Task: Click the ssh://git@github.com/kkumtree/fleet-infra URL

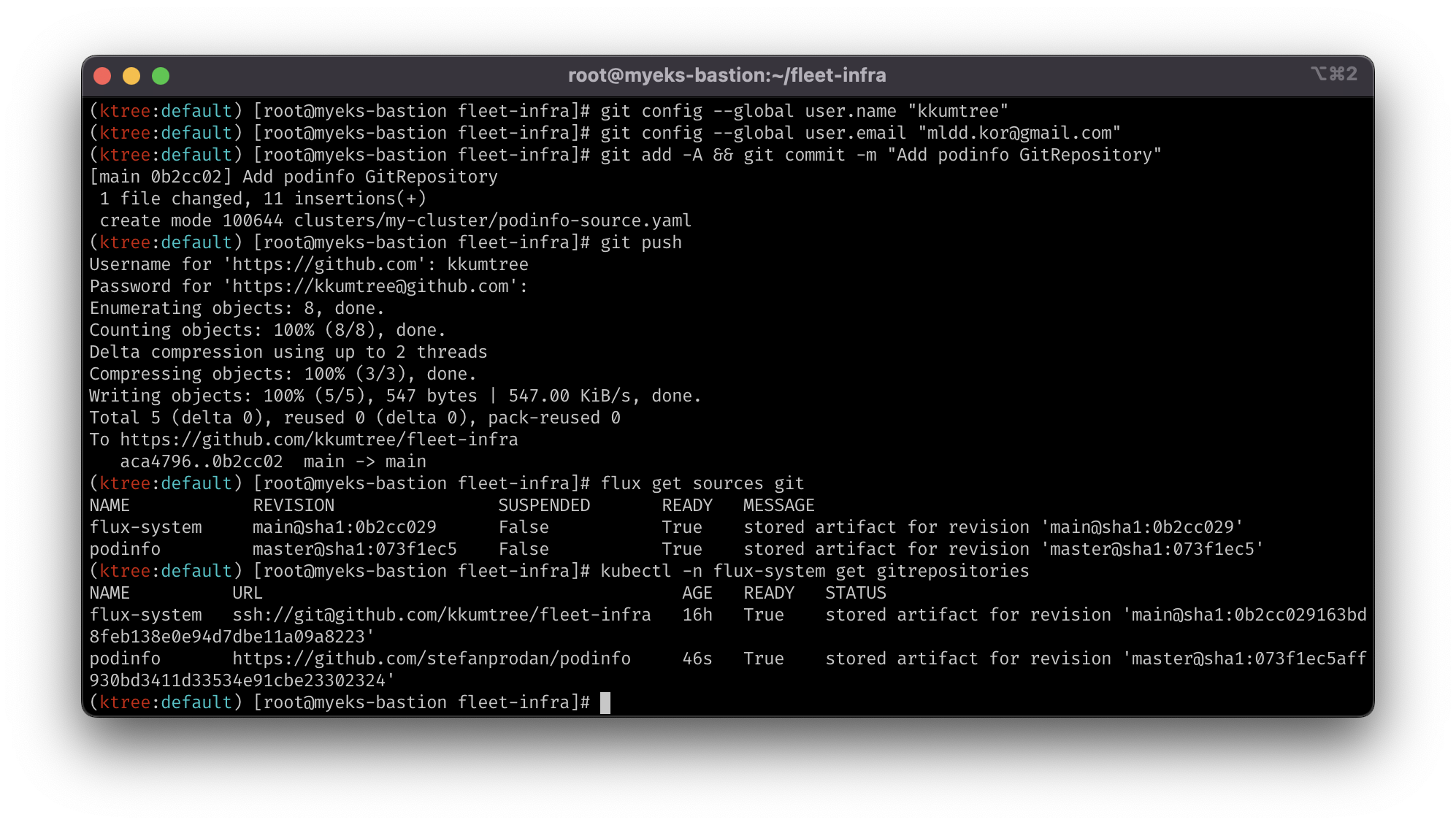Action: (x=442, y=615)
